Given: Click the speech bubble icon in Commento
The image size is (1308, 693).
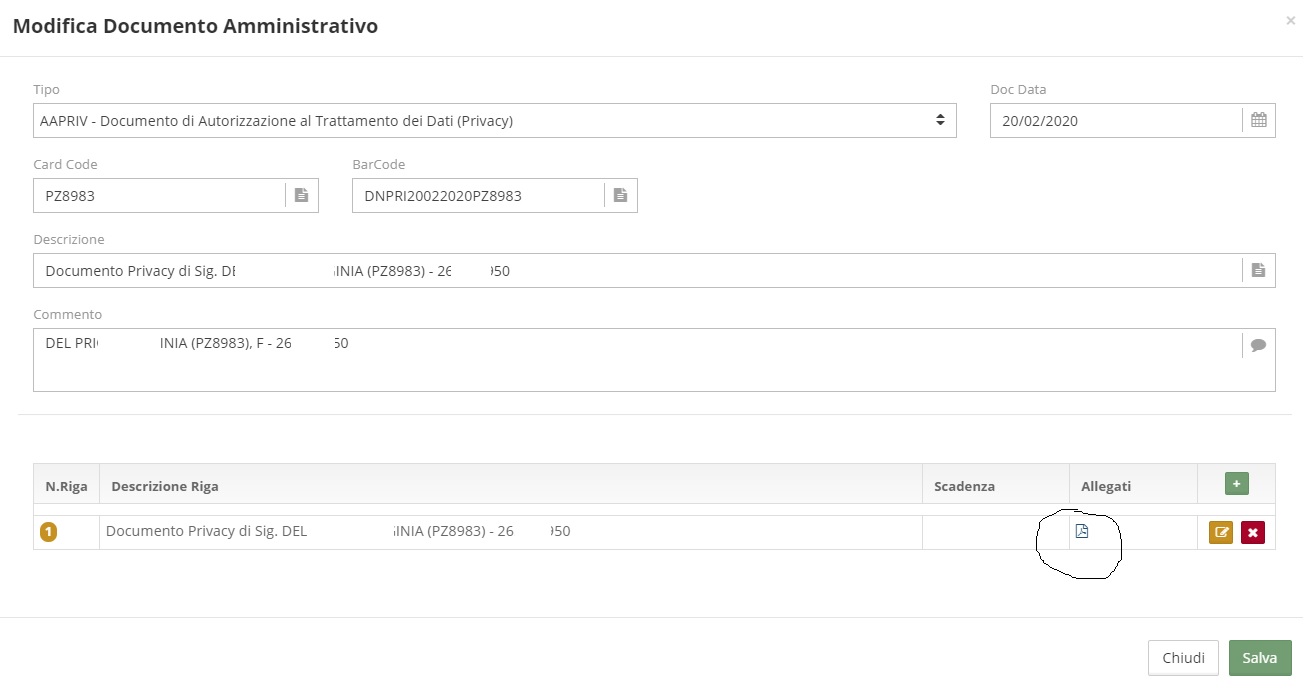Looking at the screenshot, I should click(1258, 345).
